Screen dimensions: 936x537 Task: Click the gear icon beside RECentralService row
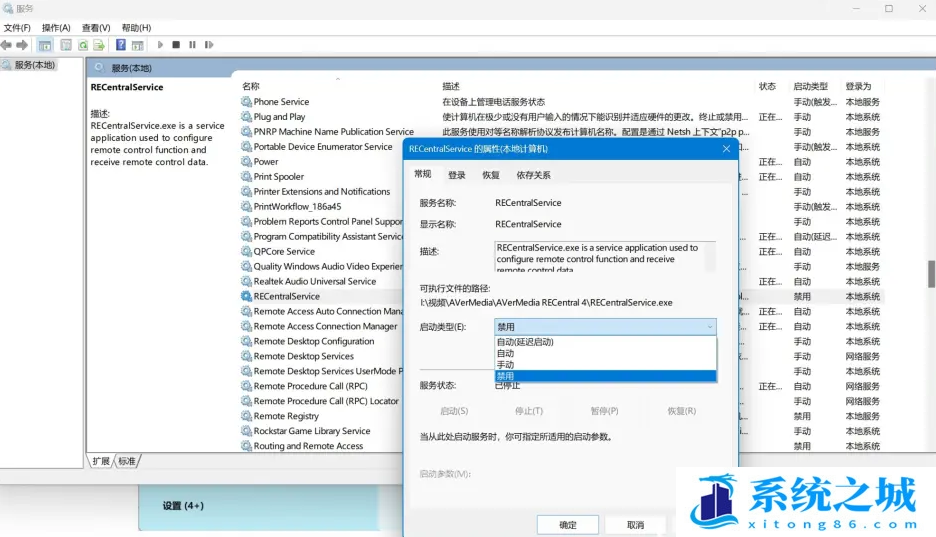pos(246,296)
